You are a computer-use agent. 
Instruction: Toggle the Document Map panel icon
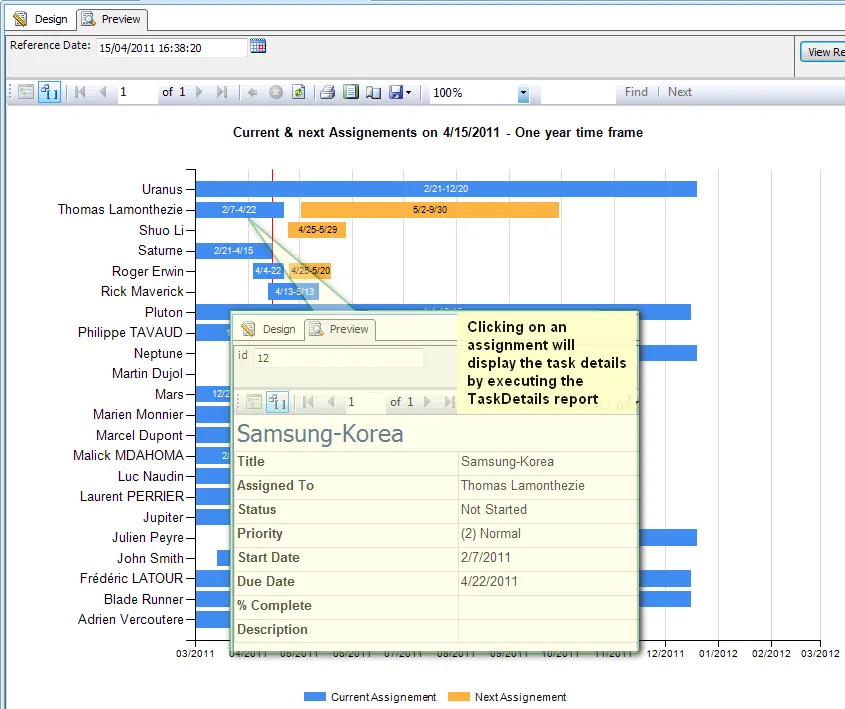(x=27, y=92)
